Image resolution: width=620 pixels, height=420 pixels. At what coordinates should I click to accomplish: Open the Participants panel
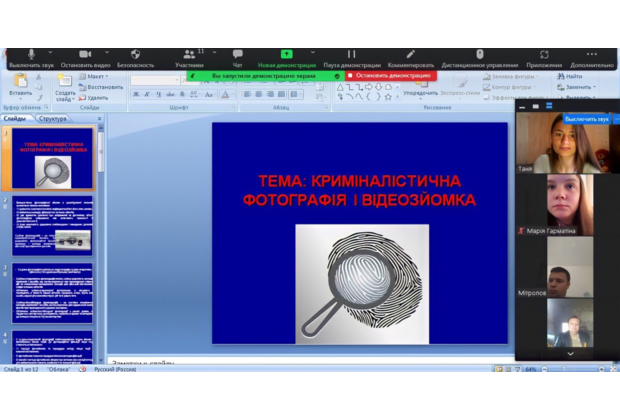tap(188, 54)
